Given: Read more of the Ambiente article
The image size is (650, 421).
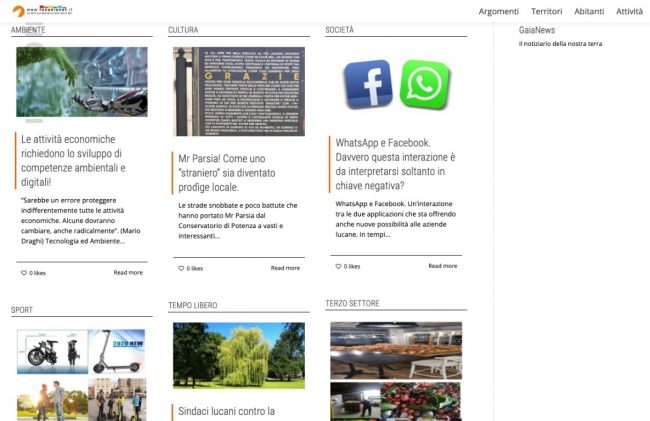Looking at the screenshot, I should click(x=128, y=272).
